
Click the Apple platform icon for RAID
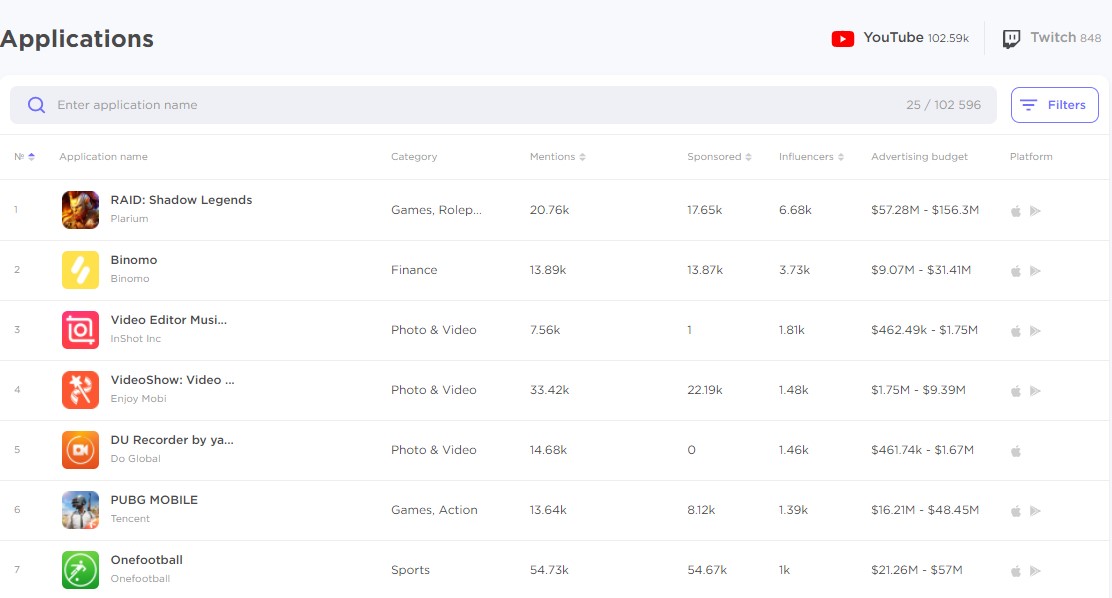1016,211
